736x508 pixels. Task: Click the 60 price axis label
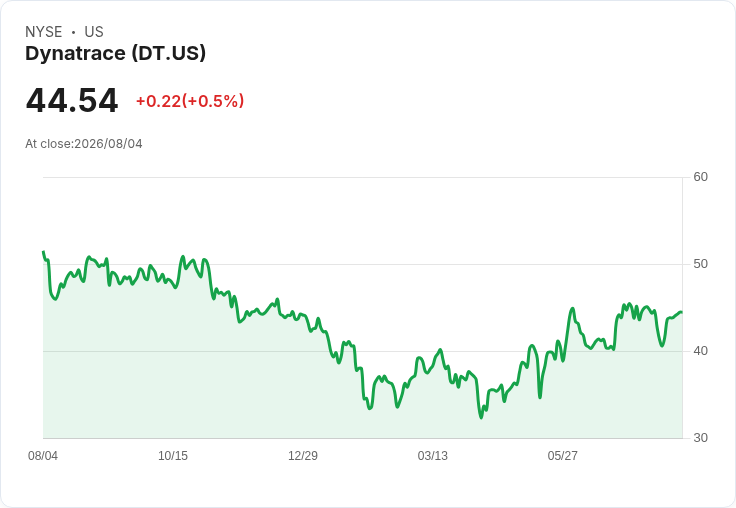[700, 177]
